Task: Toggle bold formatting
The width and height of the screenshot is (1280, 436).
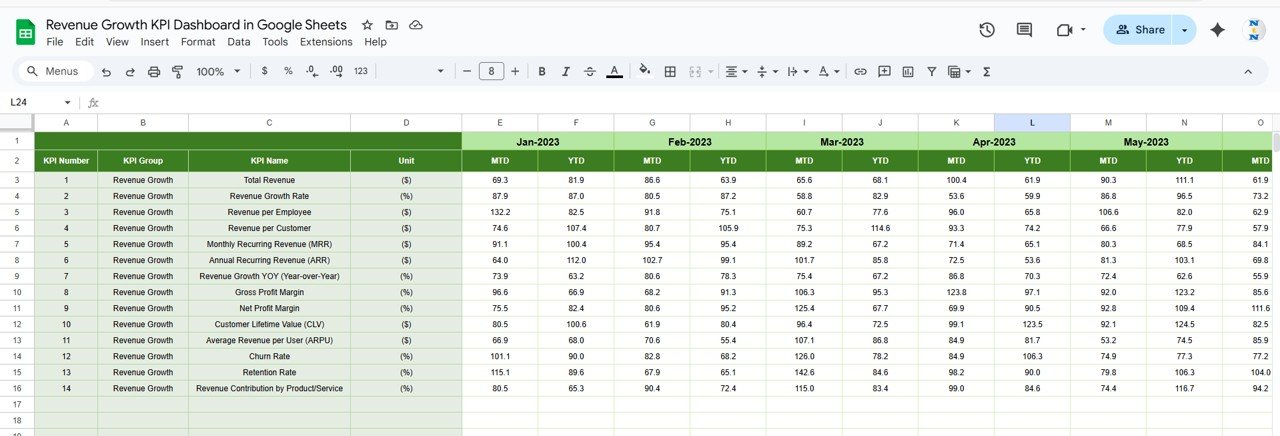Action: [x=542, y=72]
